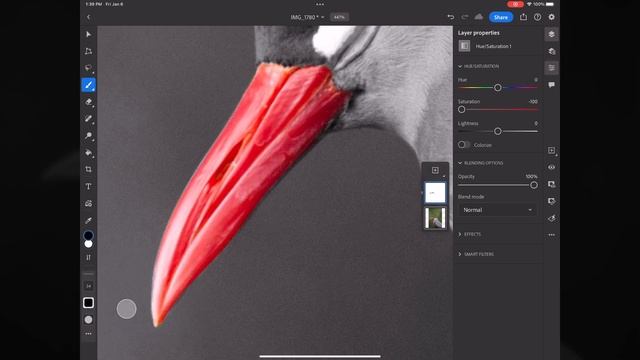
Task: Open more tool options at the toolbar bottom
Action: [x=89, y=334]
